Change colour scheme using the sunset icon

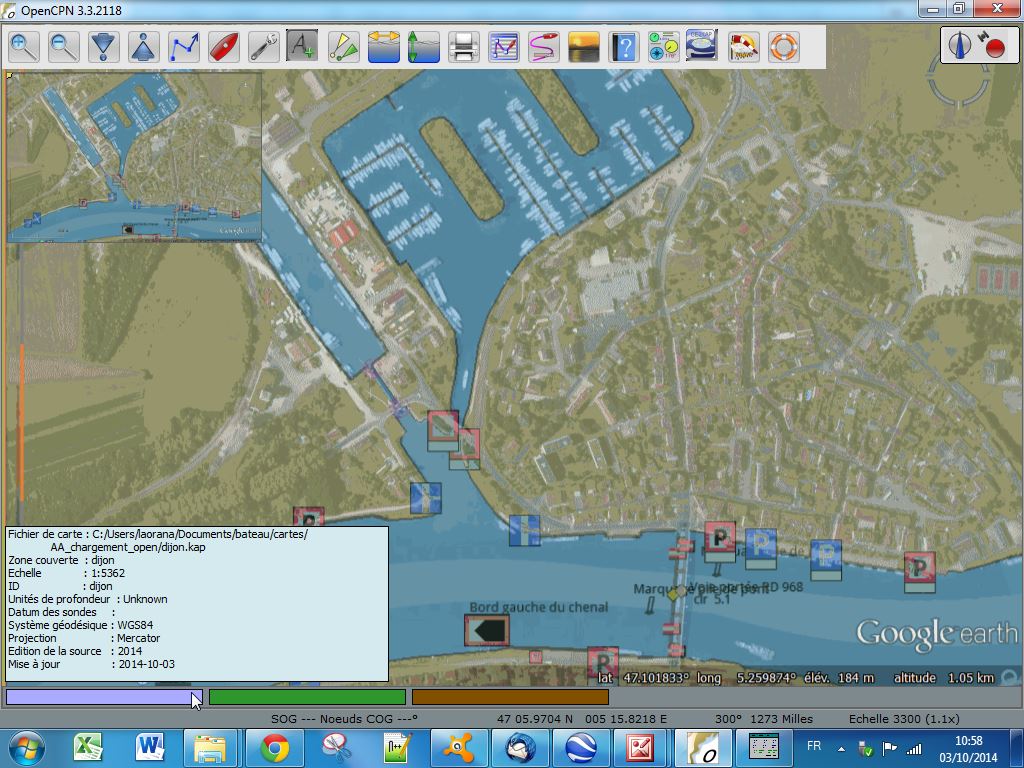tap(584, 47)
